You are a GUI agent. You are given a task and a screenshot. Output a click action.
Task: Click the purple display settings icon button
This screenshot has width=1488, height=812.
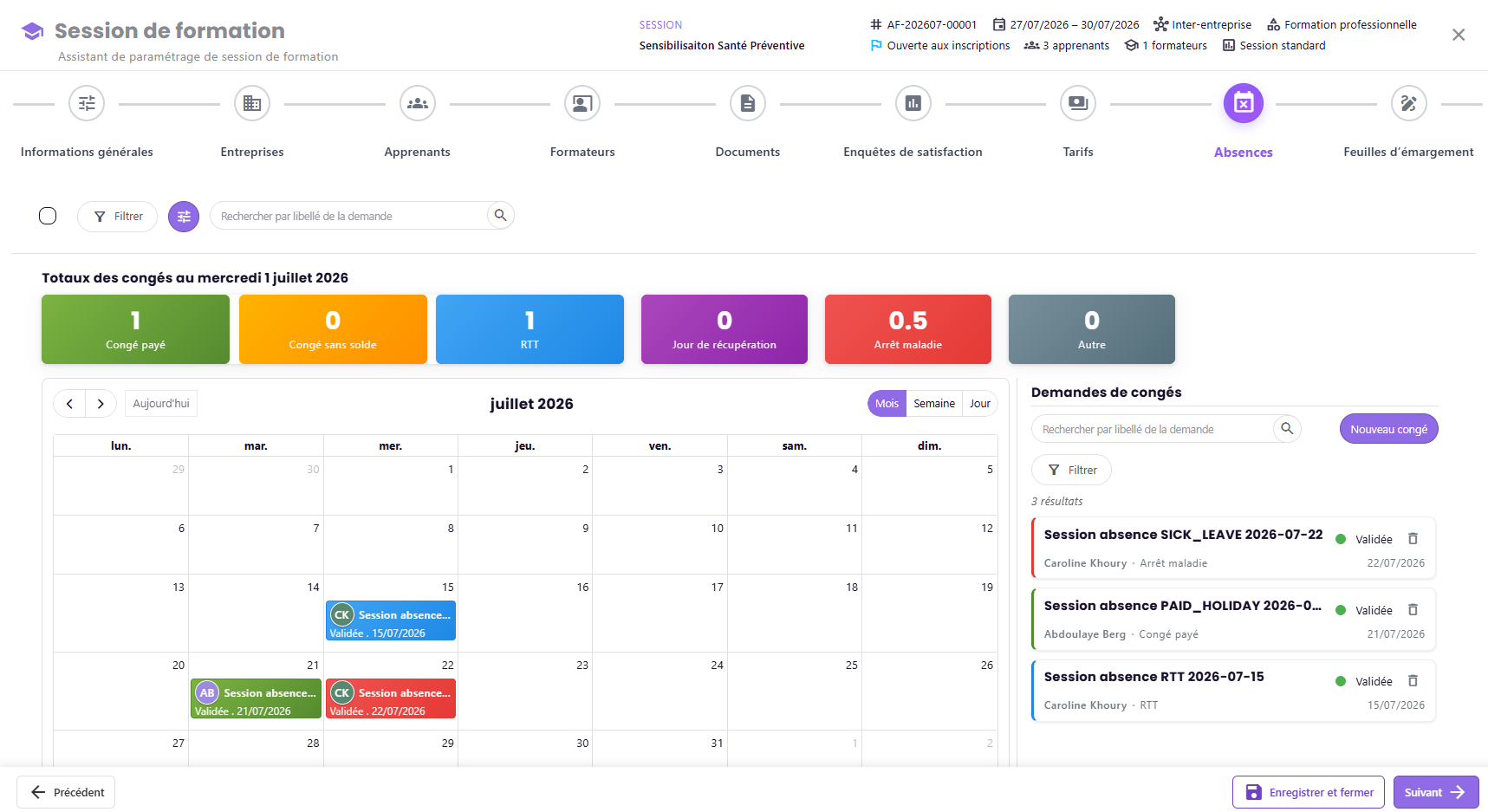(x=184, y=217)
